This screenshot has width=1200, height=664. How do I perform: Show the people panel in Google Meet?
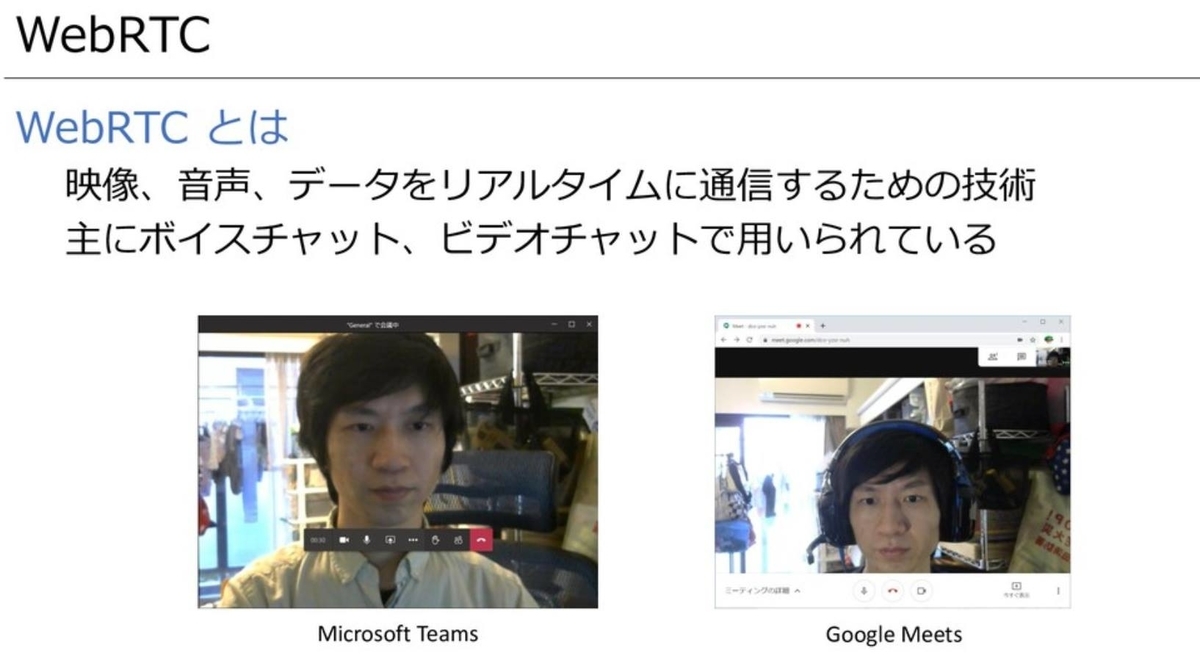click(x=993, y=356)
